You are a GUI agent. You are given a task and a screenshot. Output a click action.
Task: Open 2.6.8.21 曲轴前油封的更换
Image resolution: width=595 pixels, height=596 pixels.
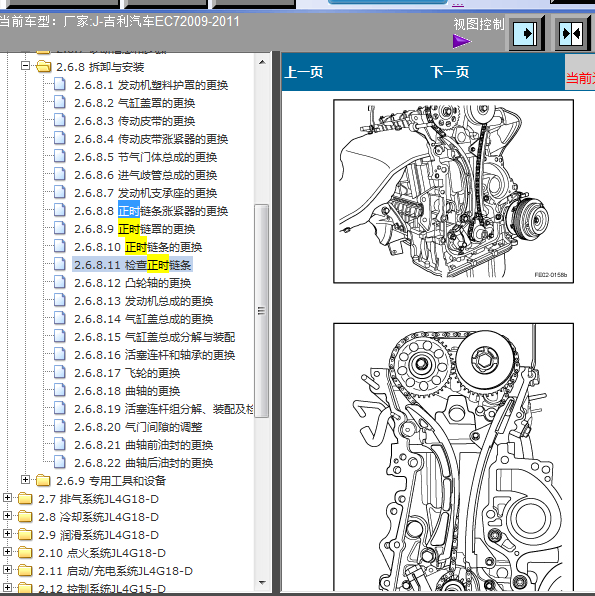coord(143,445)
